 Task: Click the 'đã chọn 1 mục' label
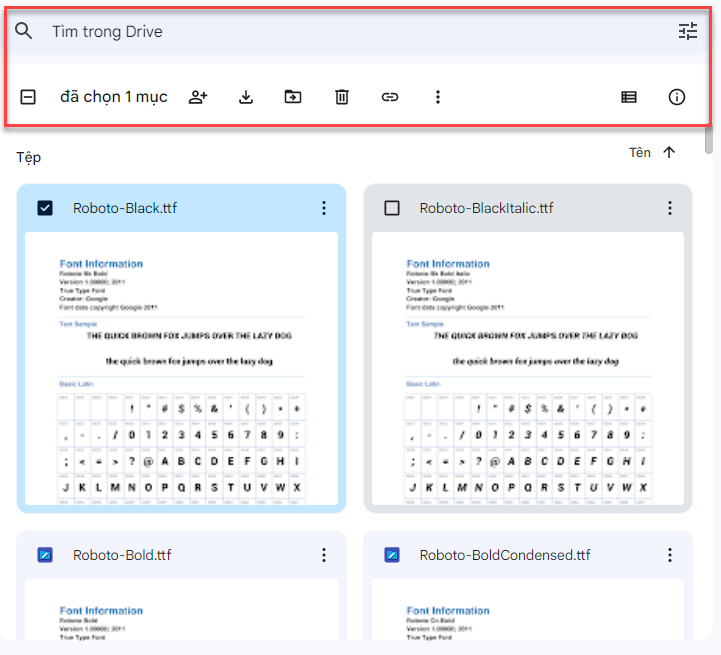click(114, 97)
